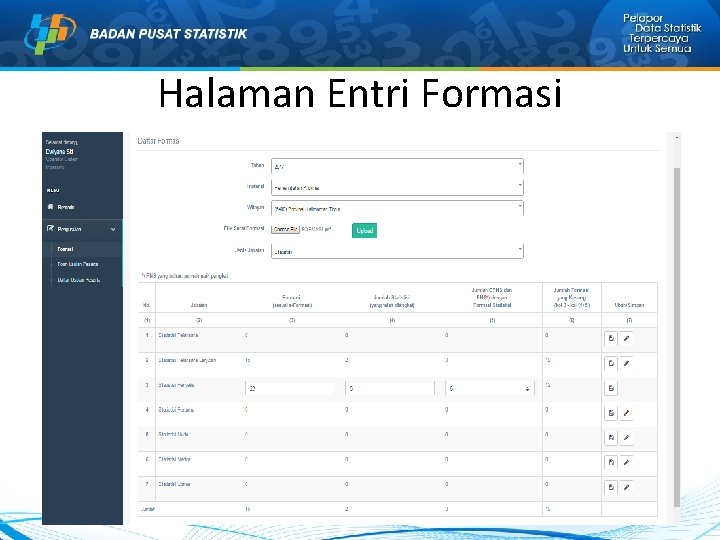This screenshot has width=720, height=540.
Task: Click the Jumlah Statistisi input in the Statistisi Penyelia row
Action: click(390, 388)
